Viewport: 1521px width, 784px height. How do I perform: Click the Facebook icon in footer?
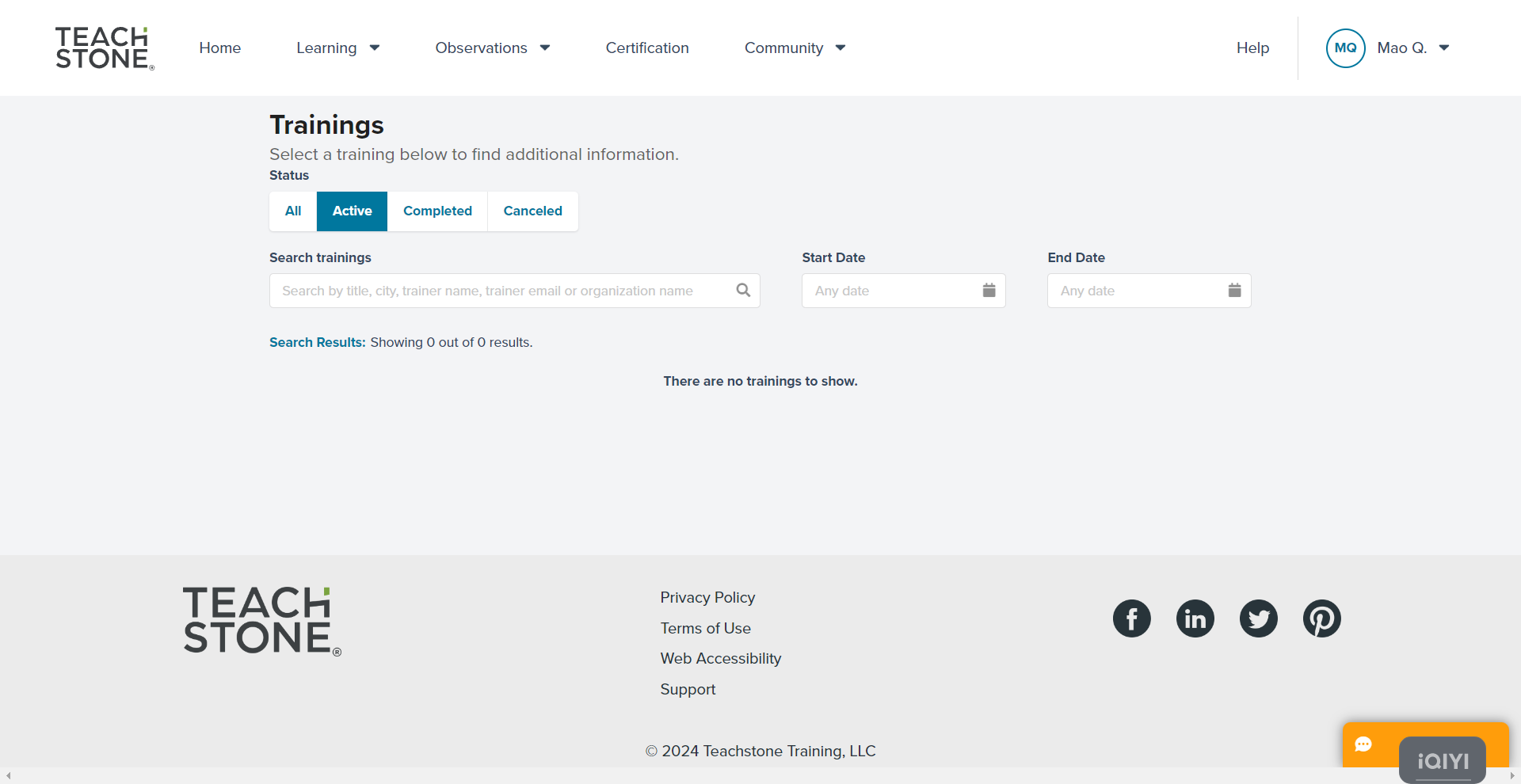[1131, 618]
